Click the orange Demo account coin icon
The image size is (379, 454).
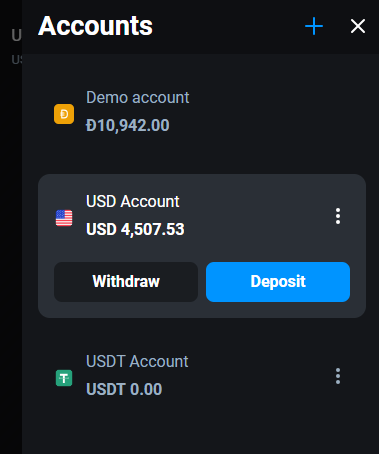tap(64, 114)
